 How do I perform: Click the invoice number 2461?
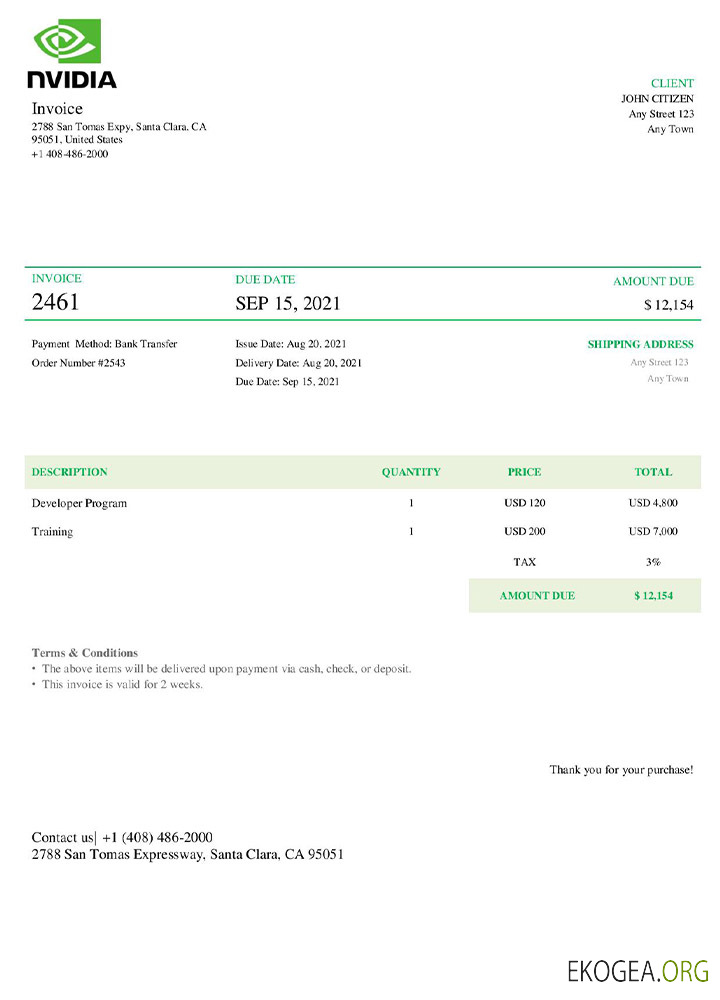tap(55, 302)
